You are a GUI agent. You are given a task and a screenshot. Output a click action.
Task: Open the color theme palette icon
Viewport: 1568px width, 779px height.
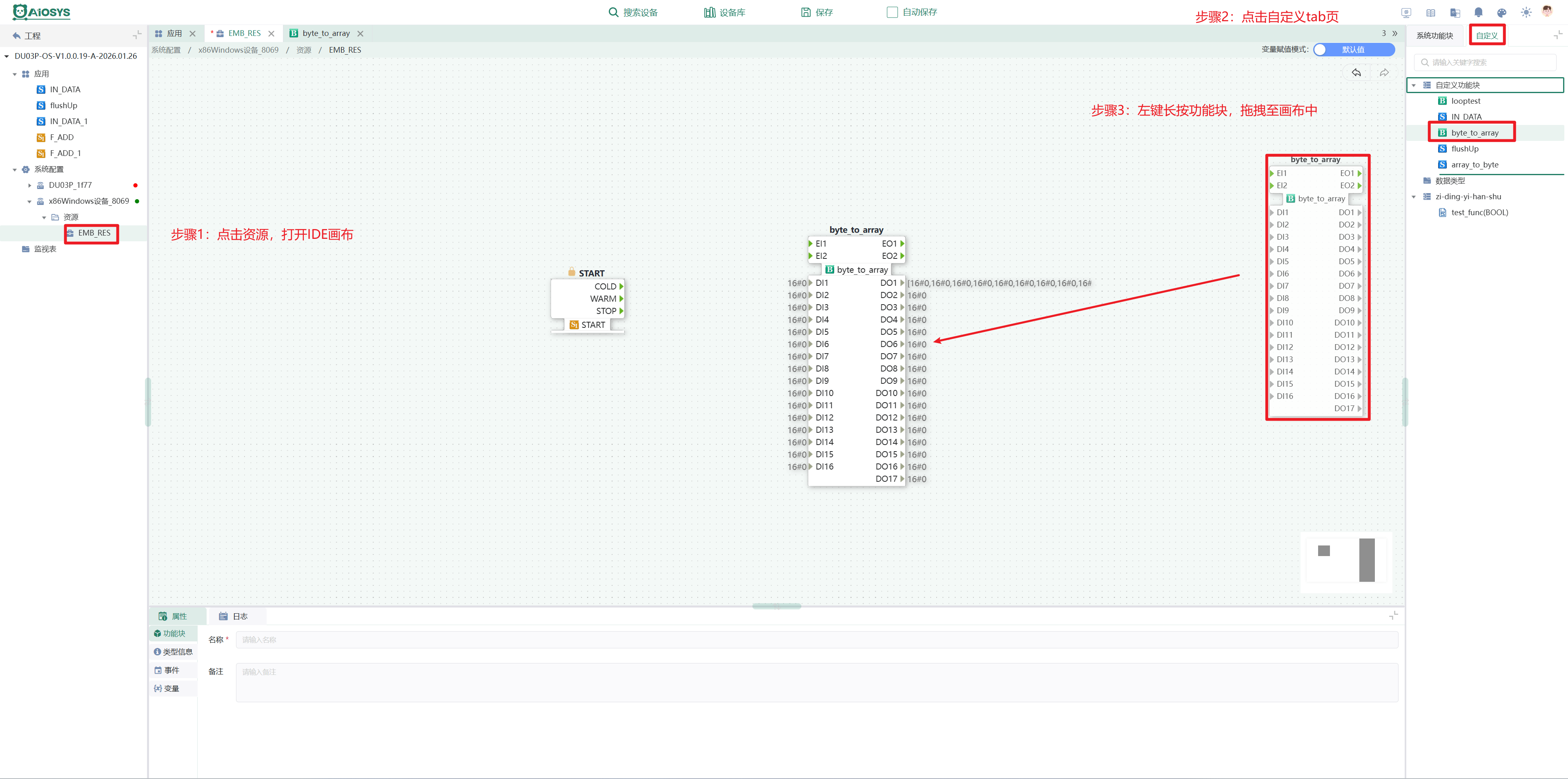[x=1502, y=12]
